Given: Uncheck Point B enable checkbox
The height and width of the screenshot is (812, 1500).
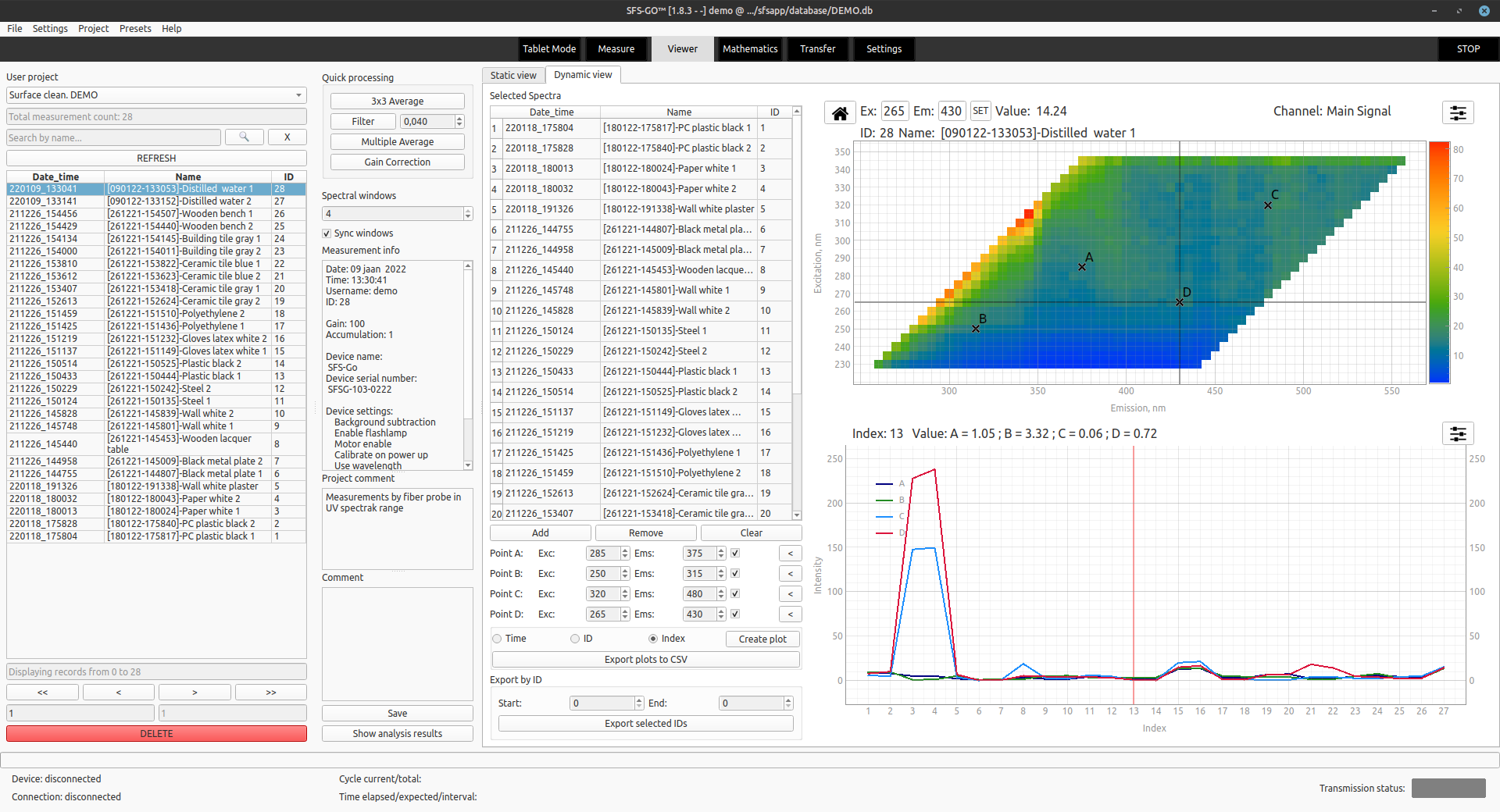Looking at the screenshot, I should tap(735, 574).
